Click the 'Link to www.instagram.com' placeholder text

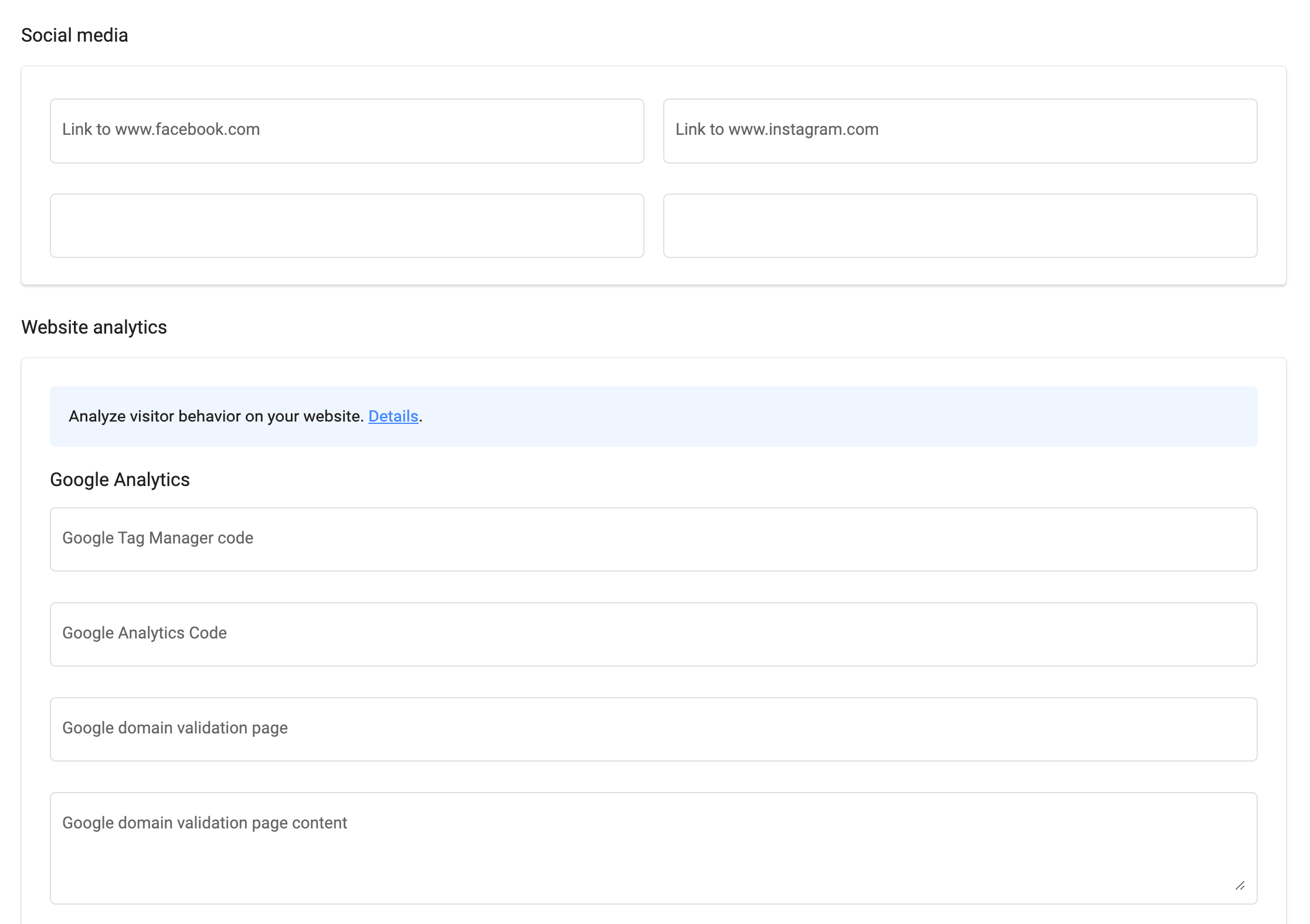point(776,129)
